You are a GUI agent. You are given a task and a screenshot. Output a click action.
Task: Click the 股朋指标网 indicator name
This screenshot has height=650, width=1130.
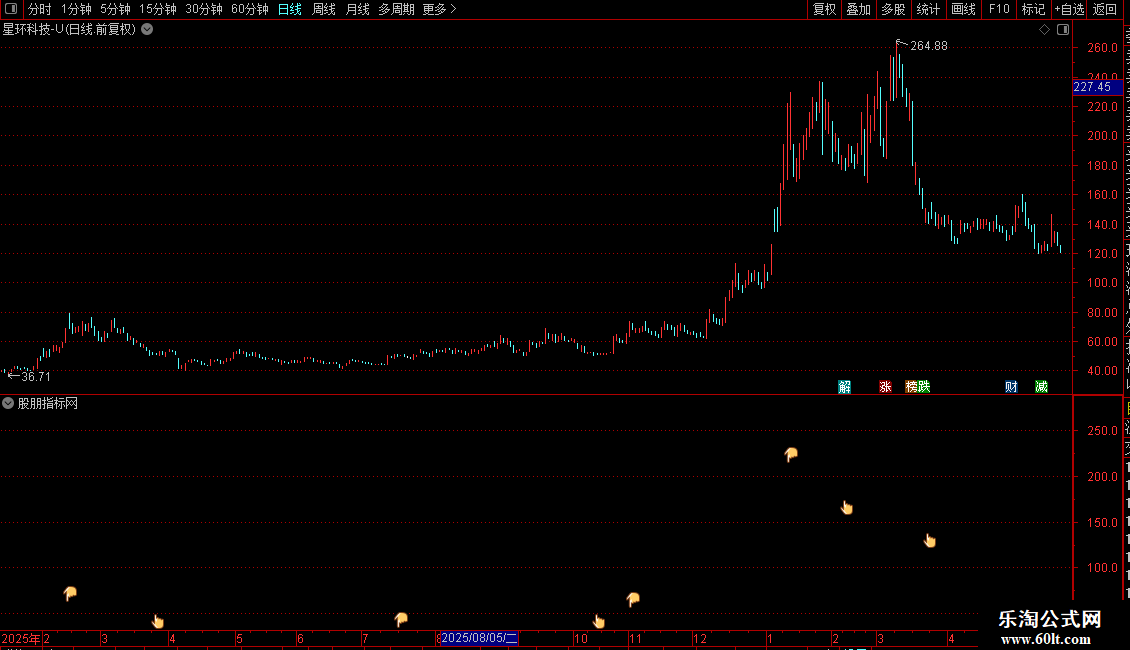click(x=48, y=404)
